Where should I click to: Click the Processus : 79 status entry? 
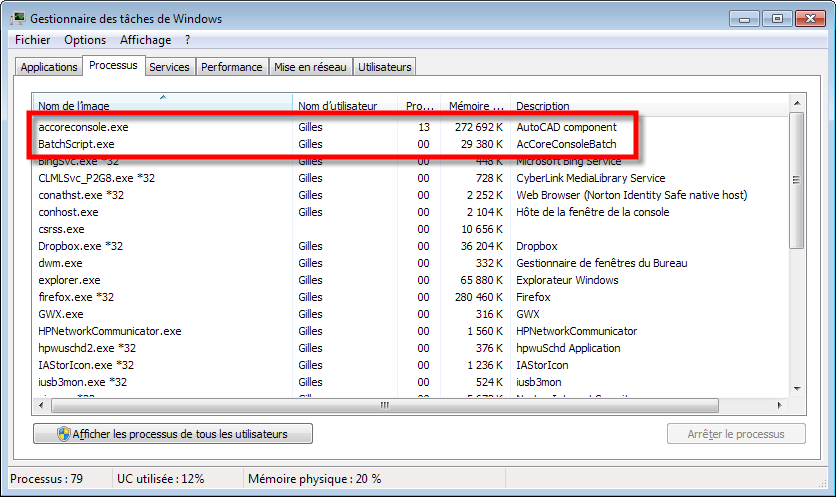(x=46, y=479)
